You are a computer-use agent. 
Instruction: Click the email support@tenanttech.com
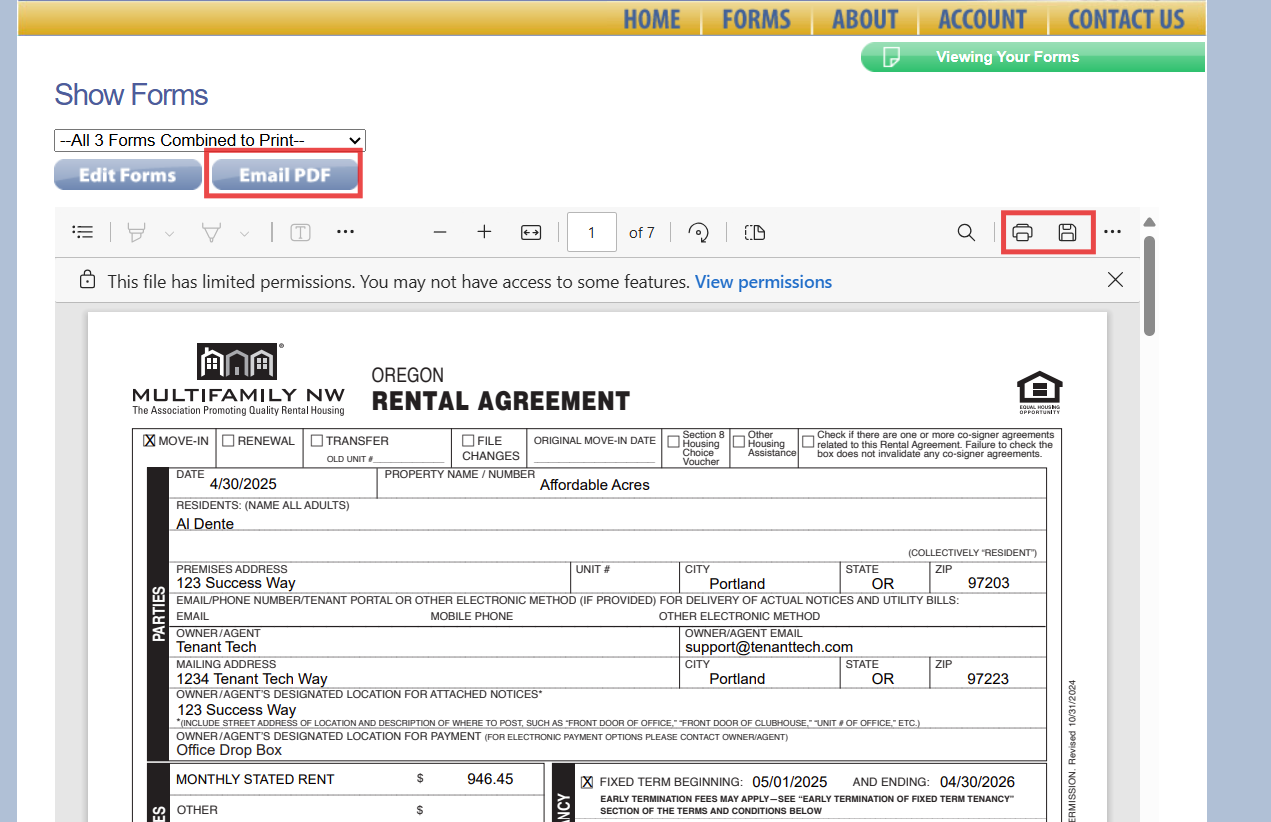click(x=769, y=647)
